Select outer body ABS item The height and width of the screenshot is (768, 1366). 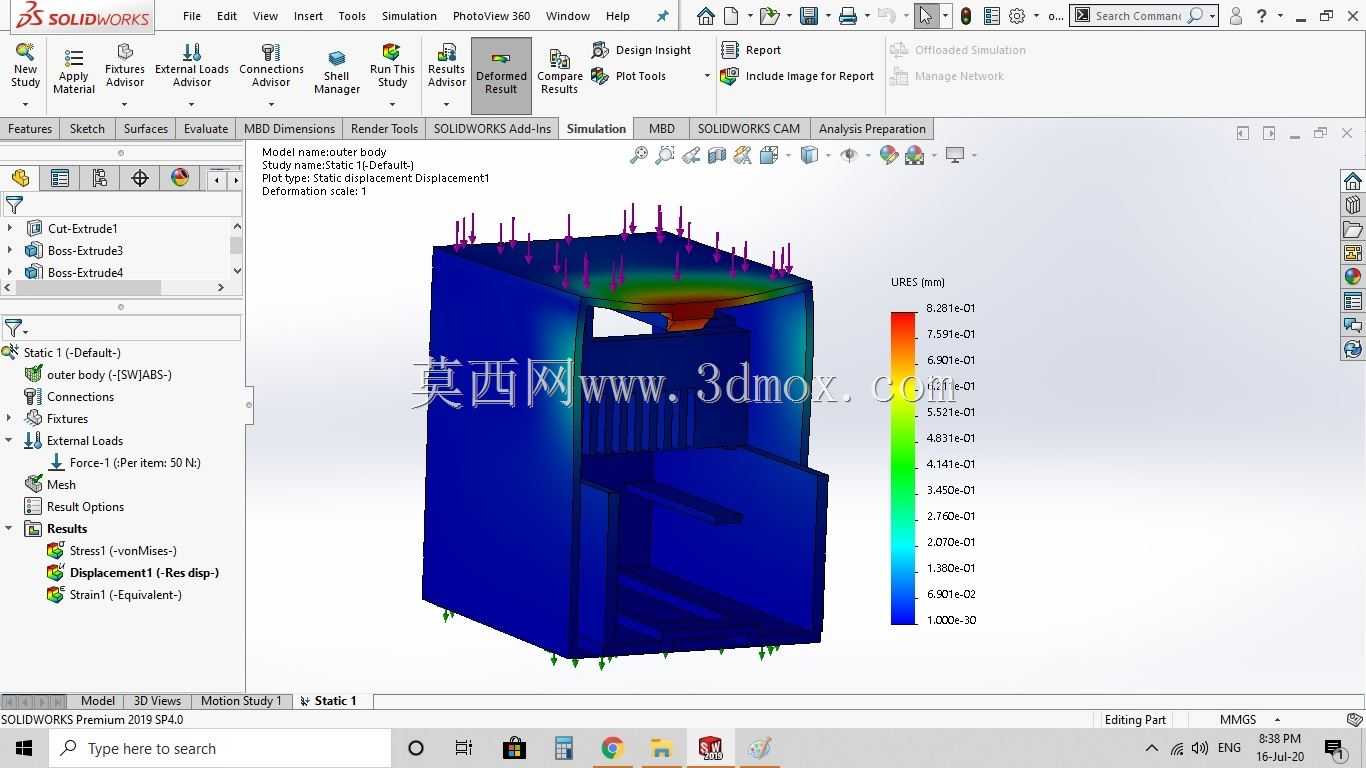pyautogui.click(x=98, y=374)
